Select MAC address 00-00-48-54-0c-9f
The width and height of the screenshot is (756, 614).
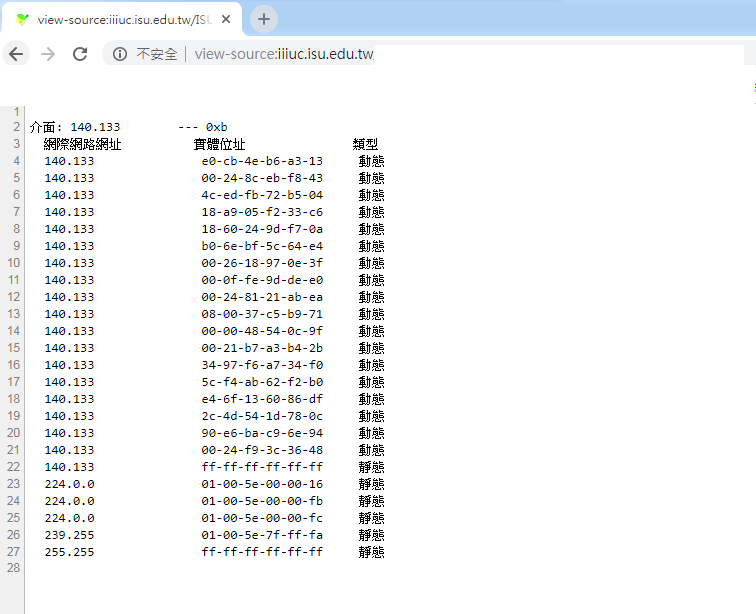coord(262,331)
